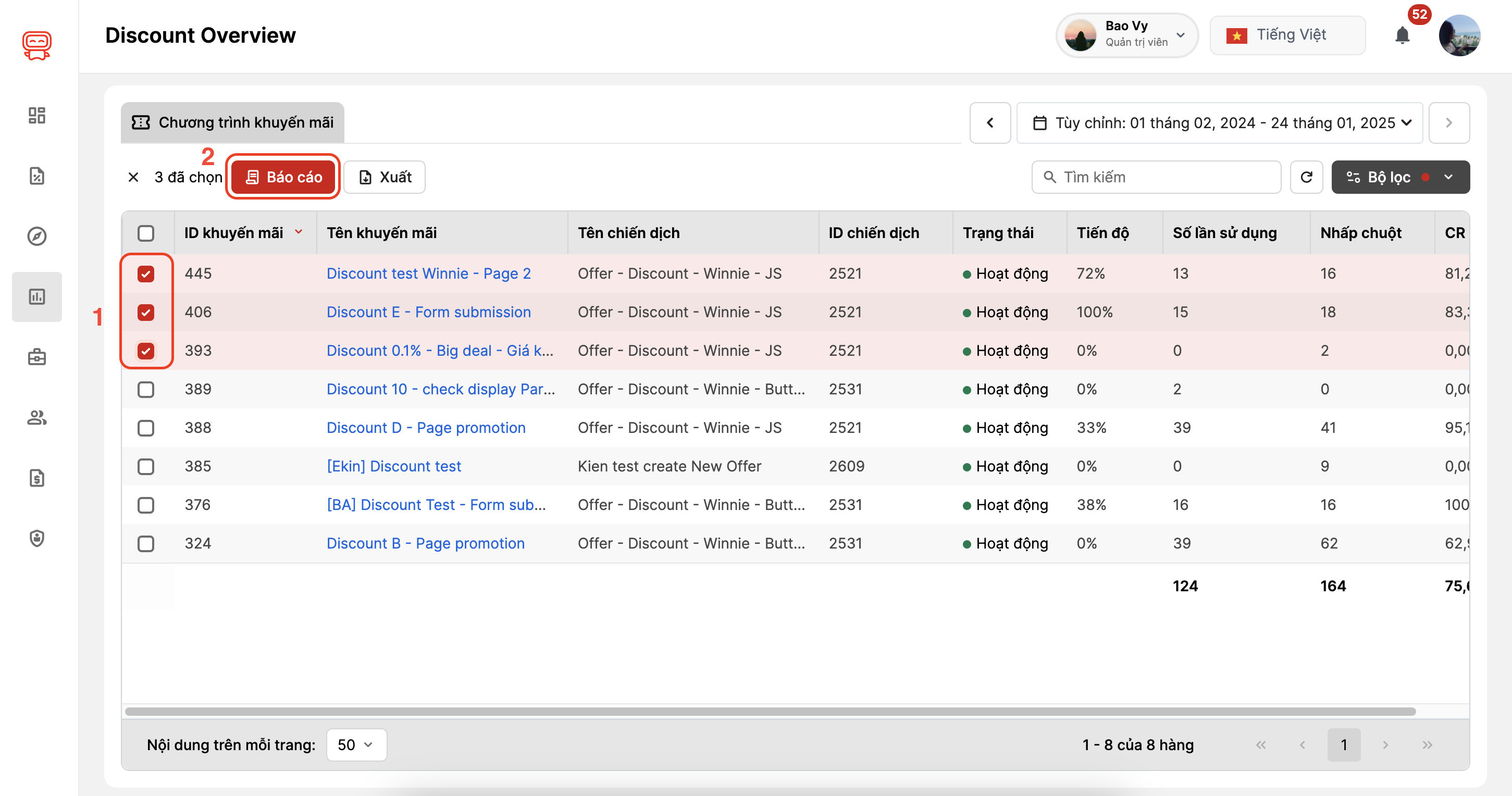
Task: Click the refresh table icon button
Action: [1306, 177]
